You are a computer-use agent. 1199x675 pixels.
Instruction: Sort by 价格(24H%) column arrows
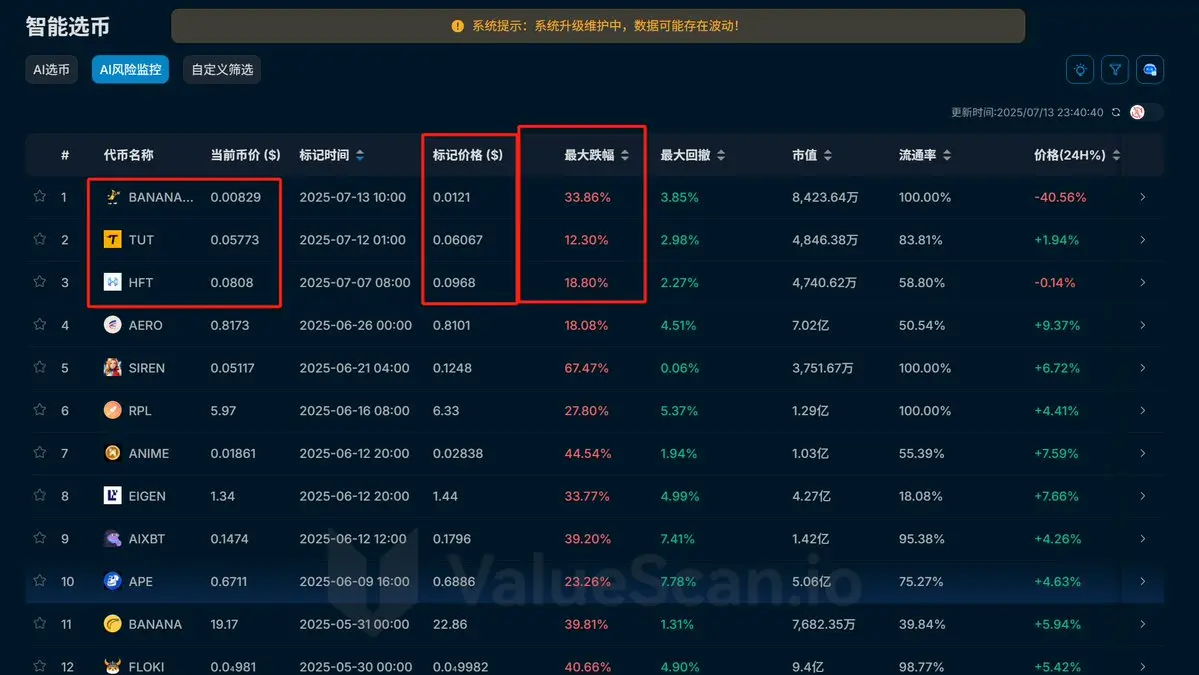click(1116, 155)
